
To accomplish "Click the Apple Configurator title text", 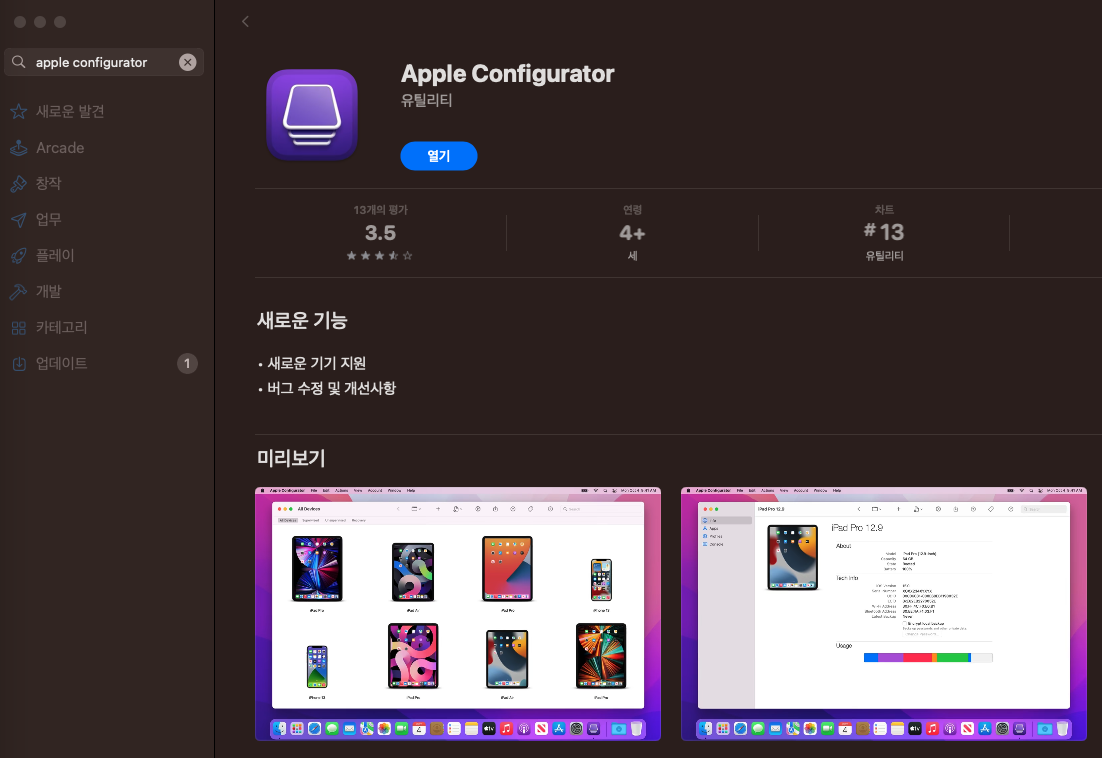I will pyautogui.click(x=507, y=74).
